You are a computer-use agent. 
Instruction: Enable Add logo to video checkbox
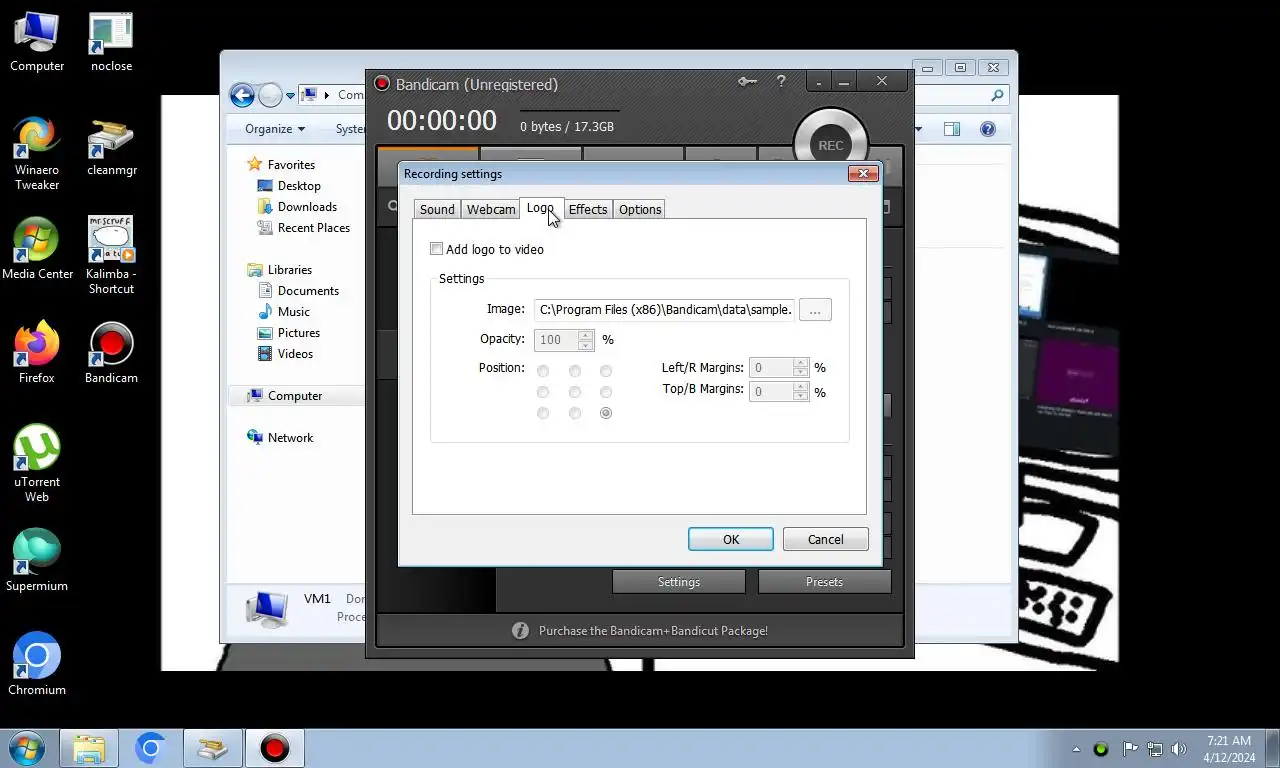point(436,249)
